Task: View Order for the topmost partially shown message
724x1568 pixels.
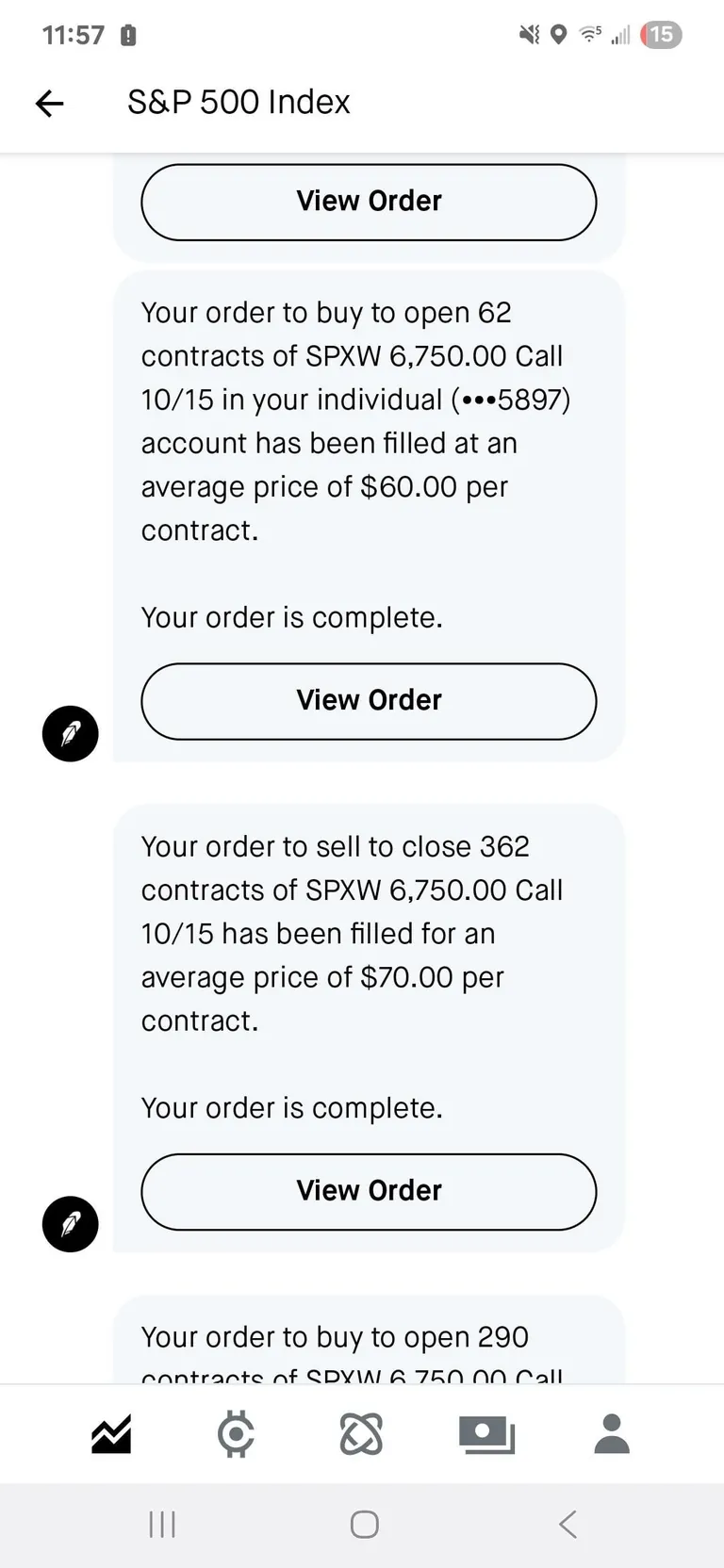Action: pyautogui.click(x=369, y=202)
